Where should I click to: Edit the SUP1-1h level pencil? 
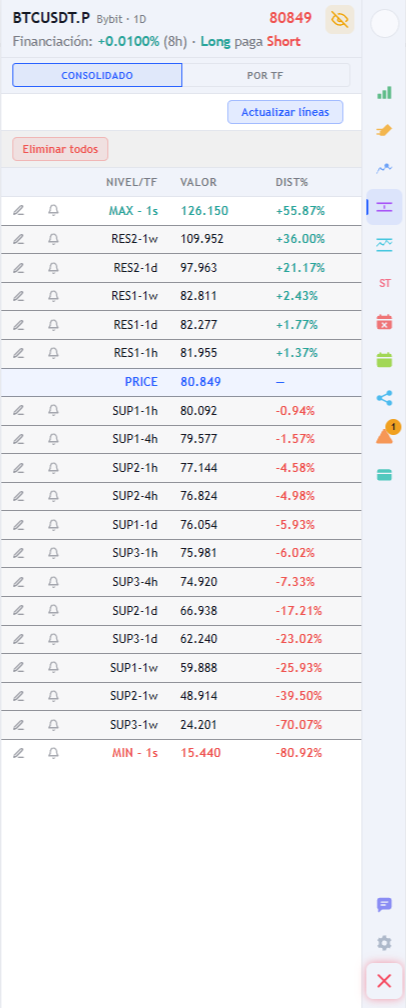pyautogui.click(x=19, y=410)
